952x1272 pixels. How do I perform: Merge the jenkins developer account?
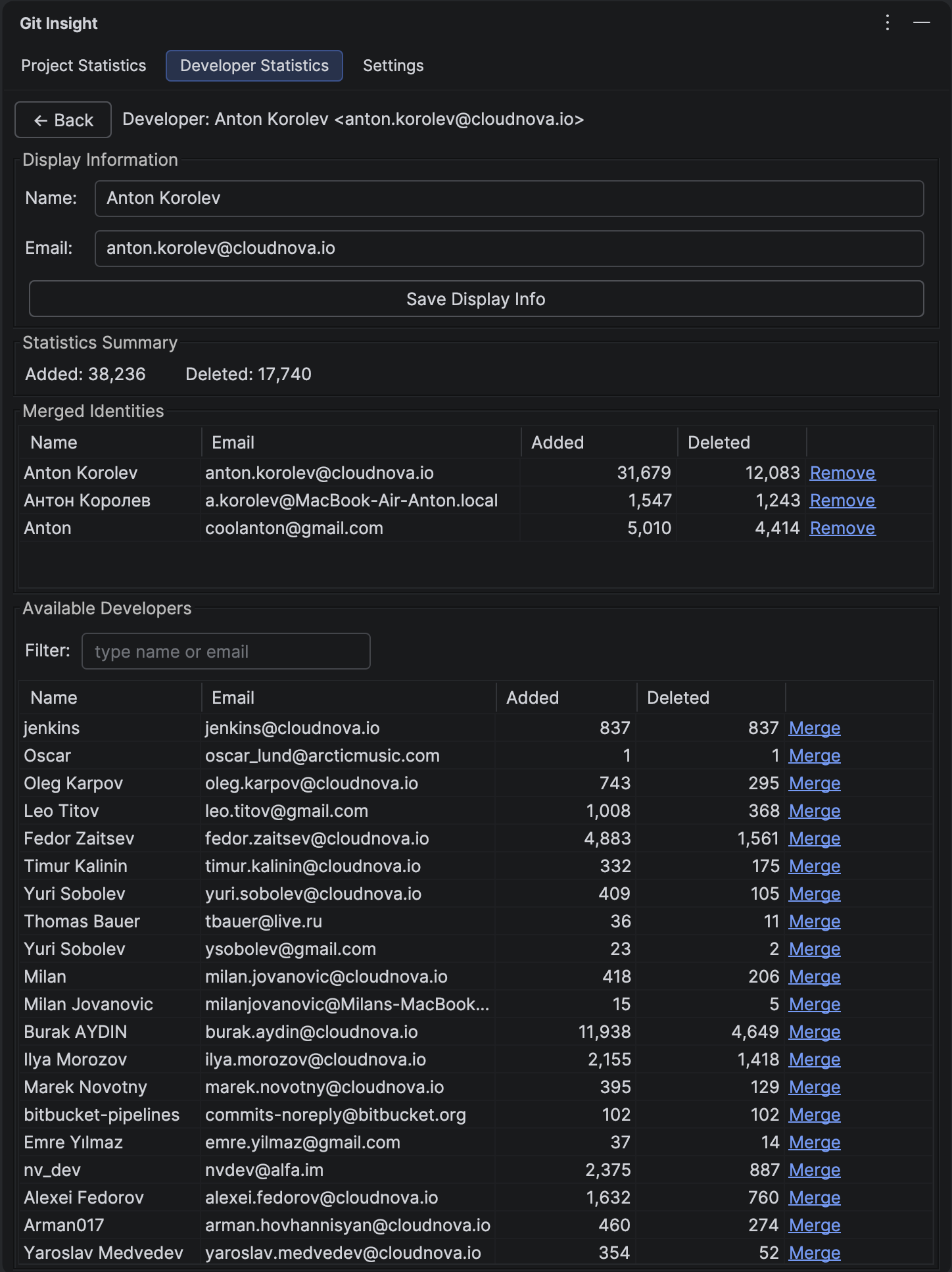coord(815,728)
